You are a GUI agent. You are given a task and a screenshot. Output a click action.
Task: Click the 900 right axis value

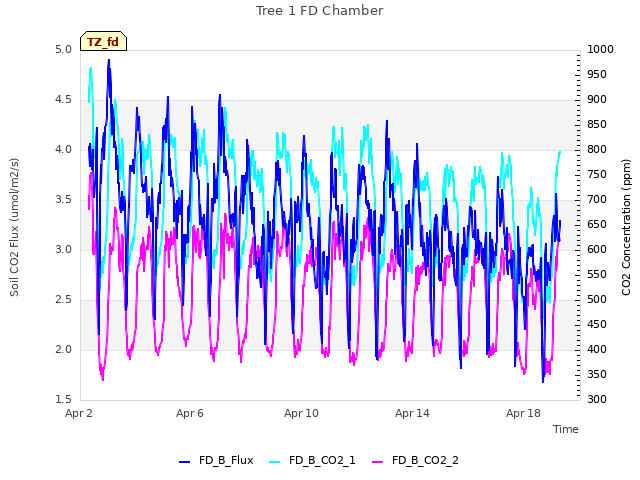(597, 99)
